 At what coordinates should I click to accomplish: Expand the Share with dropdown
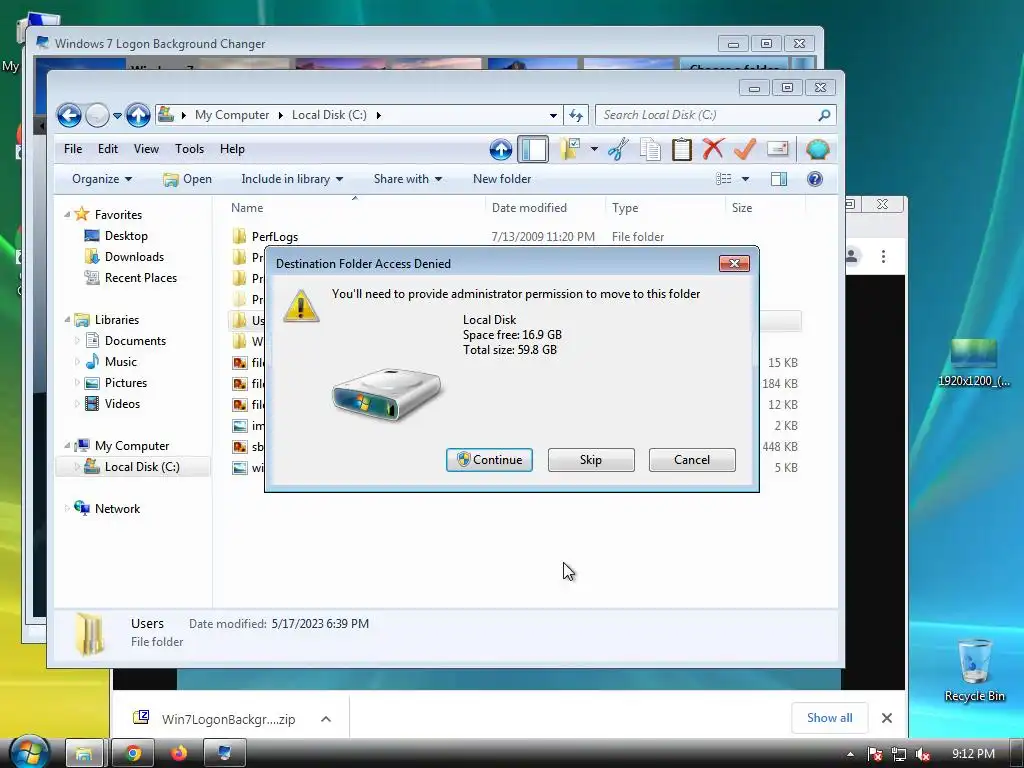tap(408, 179)
